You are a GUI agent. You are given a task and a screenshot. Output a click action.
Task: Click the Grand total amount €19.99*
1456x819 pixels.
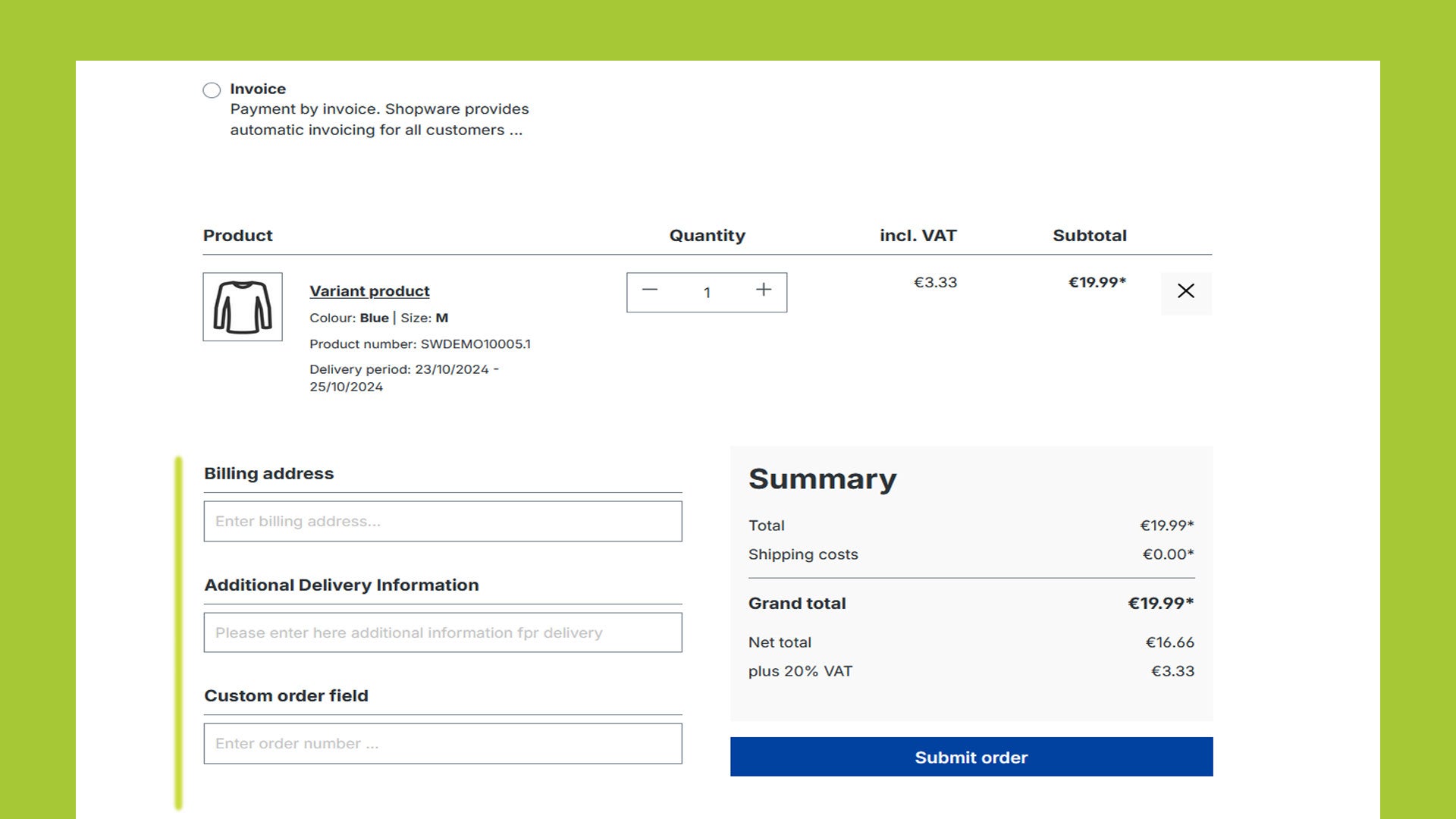(1161, 604)
